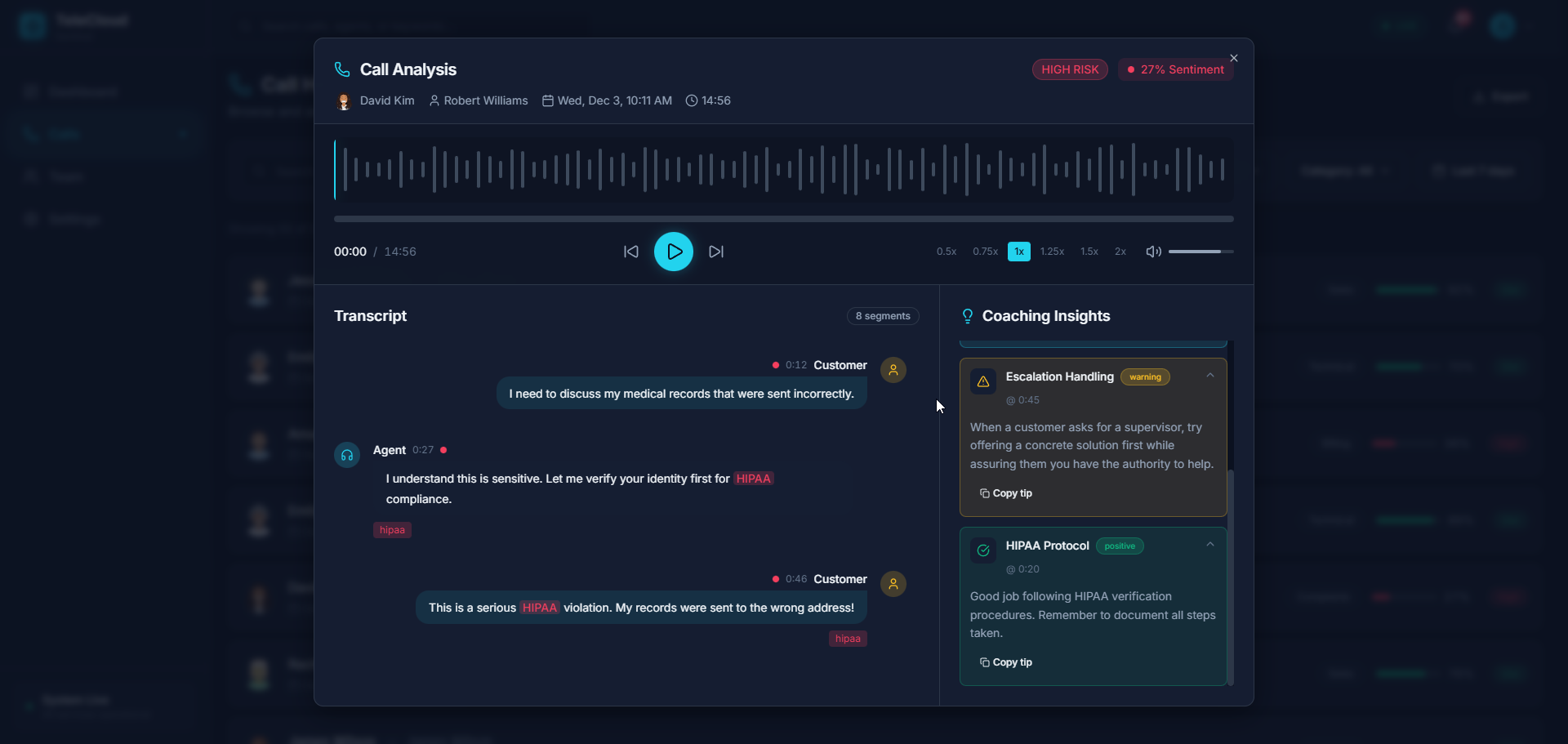Set playback speed to 0.5x
The width and height of the screenshot is (1568, 744).
click(947, 252)
